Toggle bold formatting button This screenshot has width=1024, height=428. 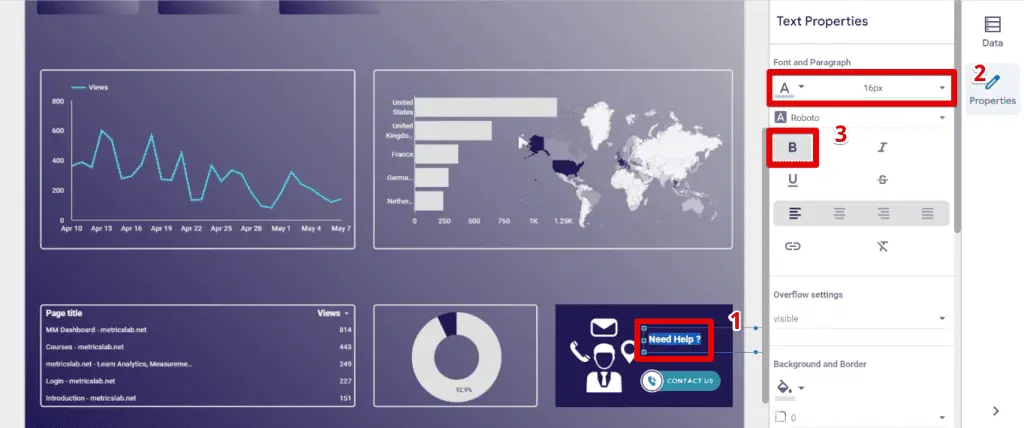(793, 148)
